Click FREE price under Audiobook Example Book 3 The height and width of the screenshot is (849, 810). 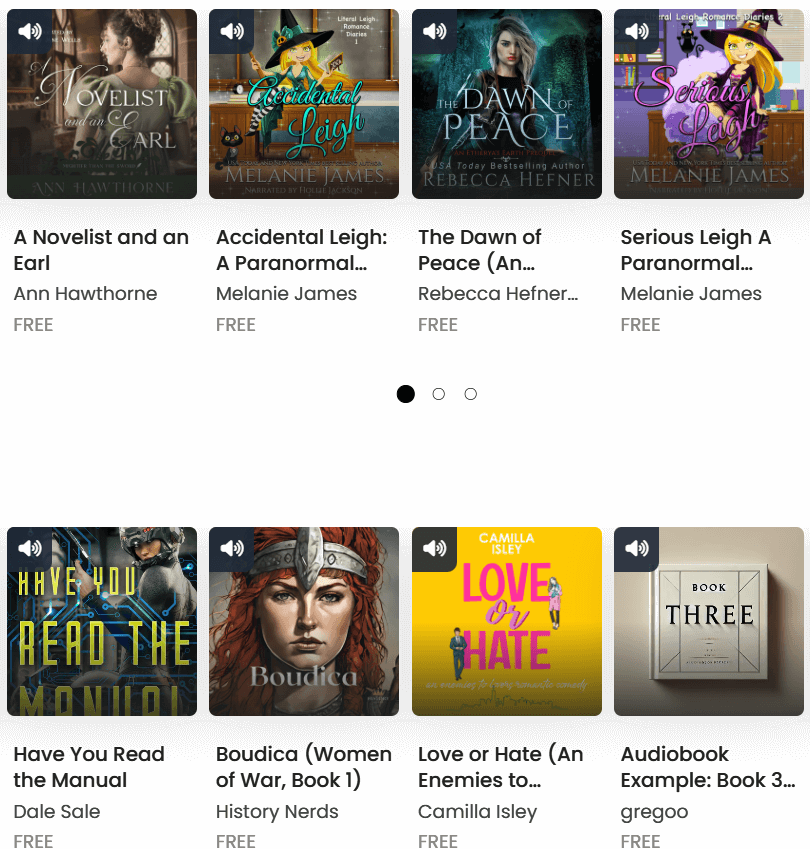[x=641, y=841]
